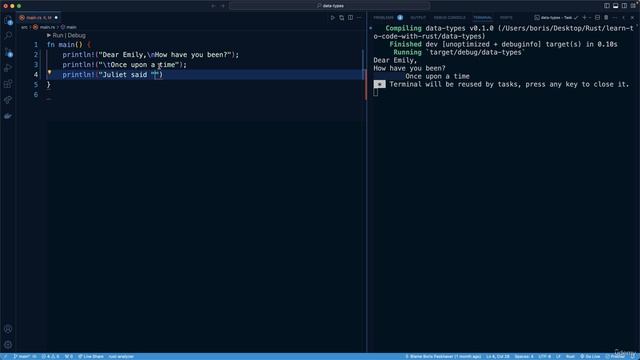Image resolution: width=640 pixels, height=360 pixels.
Task: Toggle the primary sidebar layout icon
Action: pos(607,6)
